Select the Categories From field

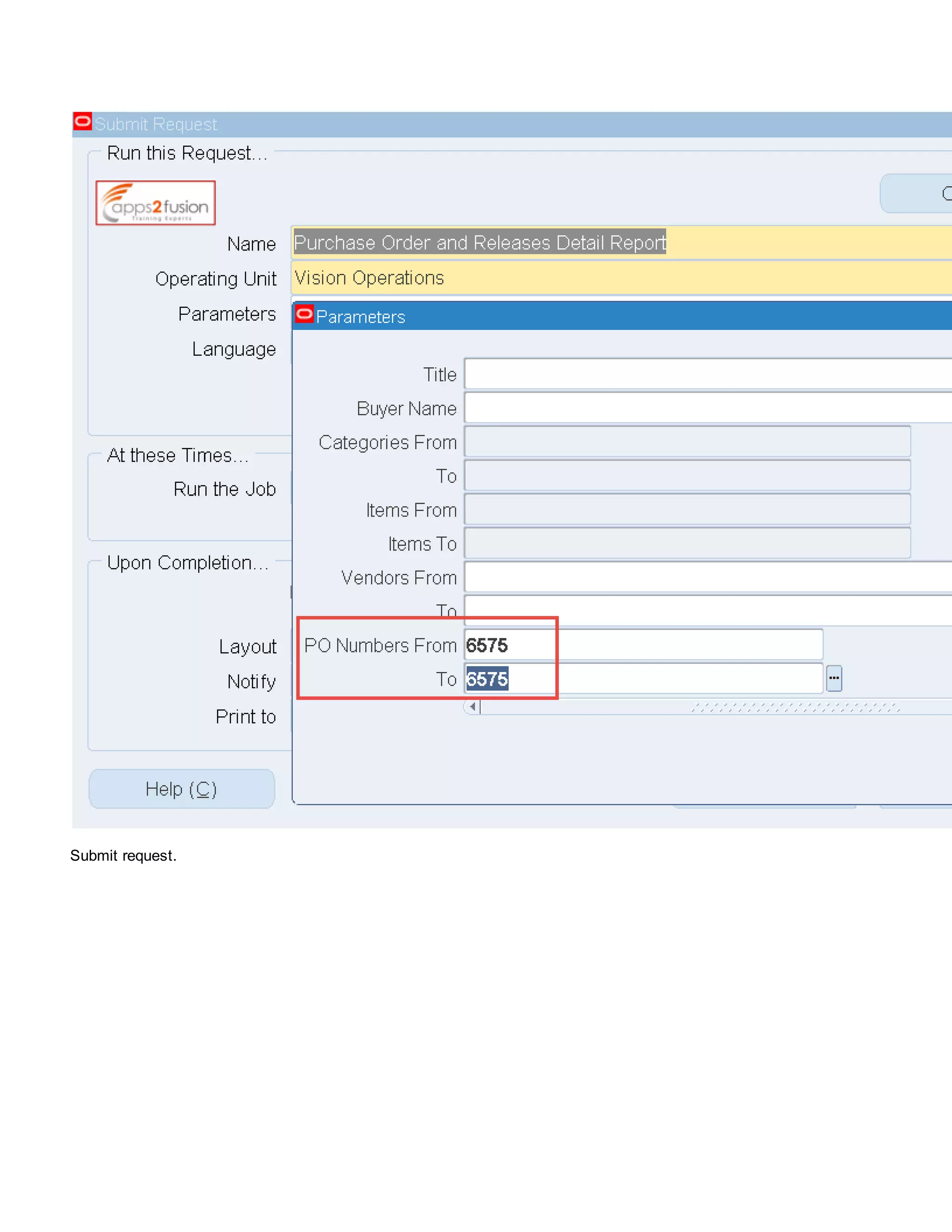pyautogui.click(x=687, y=442)
